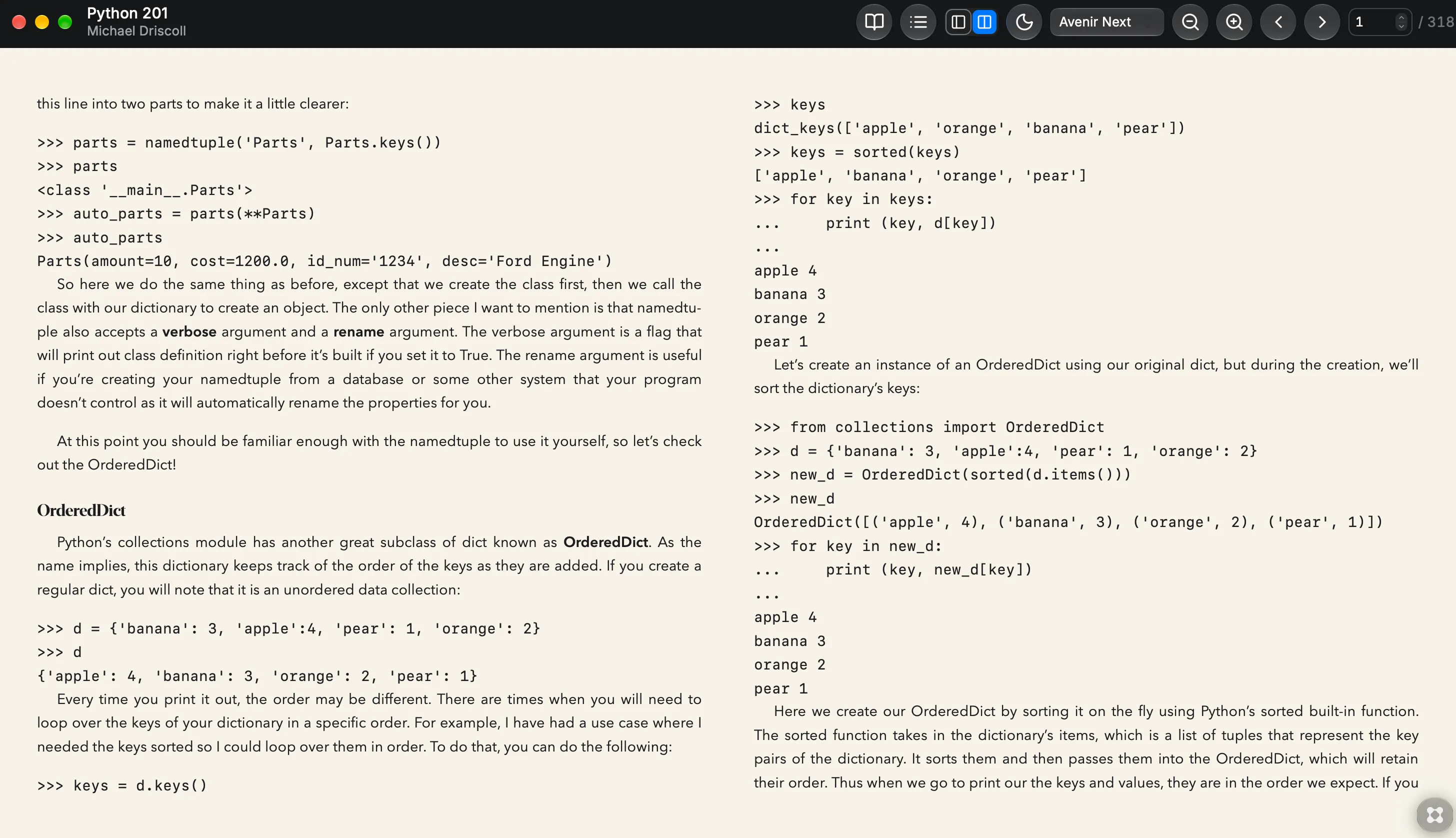This screenshot has height=838, width=1456.
Task: Click the 'Parts(amount=10, cost=1200.0...' output line
Action: tap(324, 261)
